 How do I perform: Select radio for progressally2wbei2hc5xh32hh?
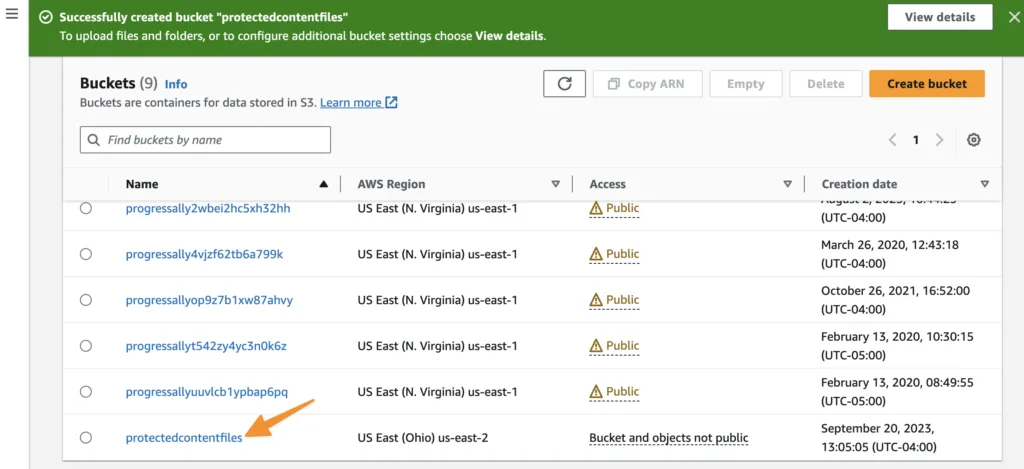click(86, 208)
